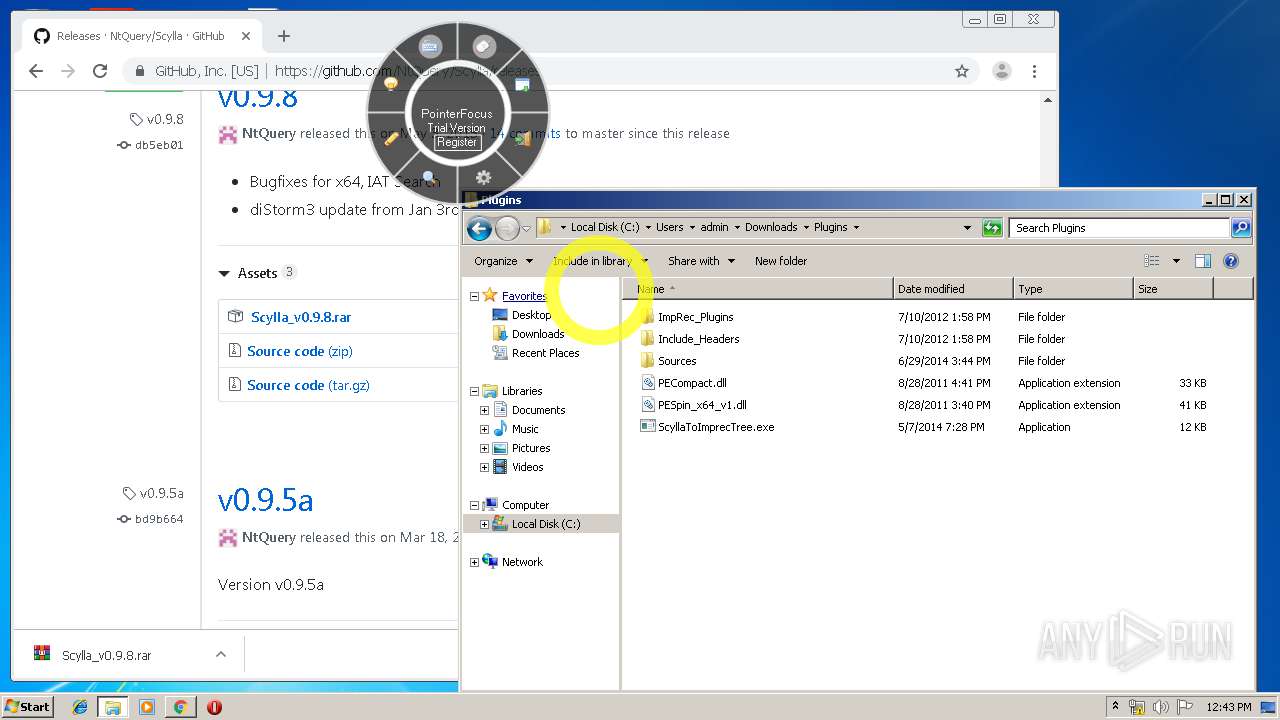Click the Change your view icon
This screenshot has width=1280, height=720.
1152,261
